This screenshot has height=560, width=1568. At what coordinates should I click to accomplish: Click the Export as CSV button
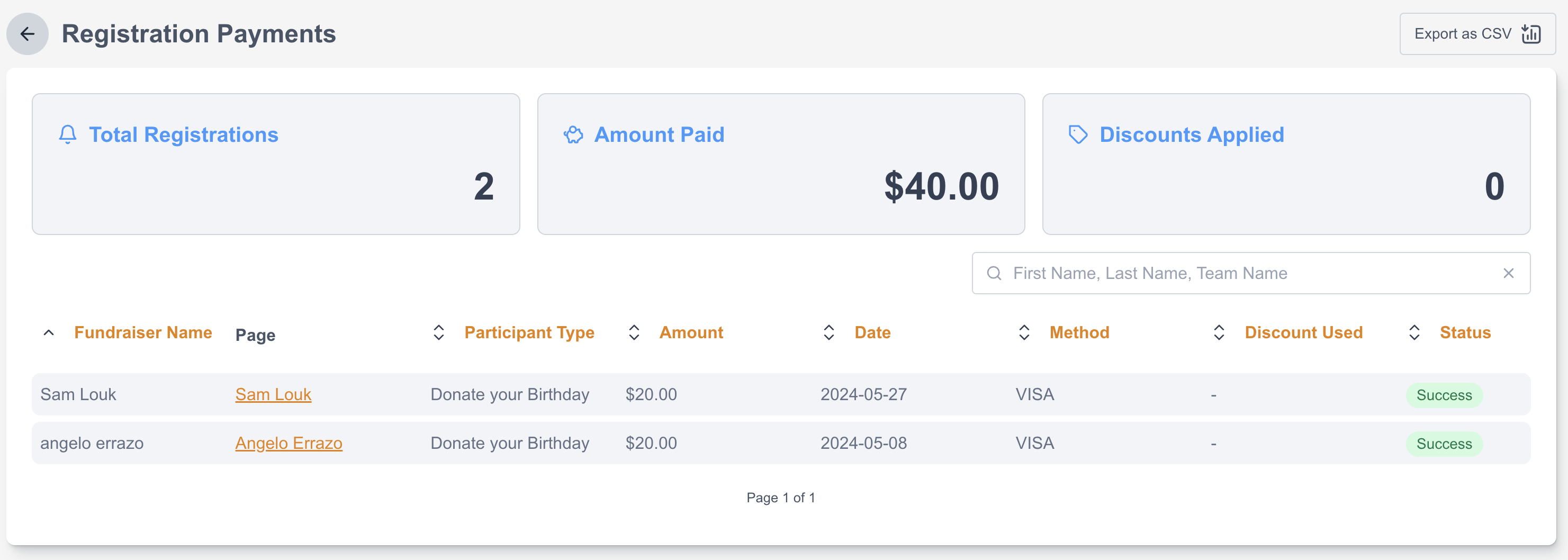click(1477, 34)
